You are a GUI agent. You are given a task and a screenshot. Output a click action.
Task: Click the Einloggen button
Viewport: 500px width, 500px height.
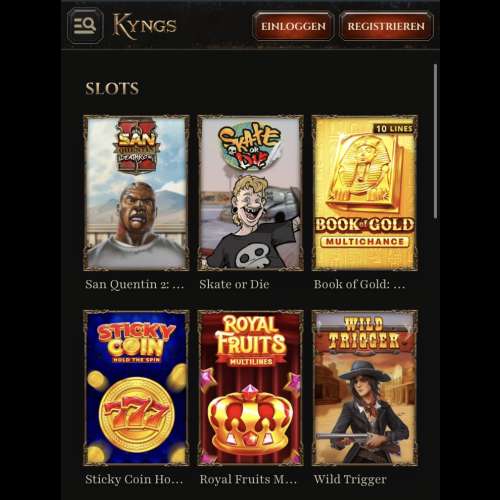(x=293, y=26)
